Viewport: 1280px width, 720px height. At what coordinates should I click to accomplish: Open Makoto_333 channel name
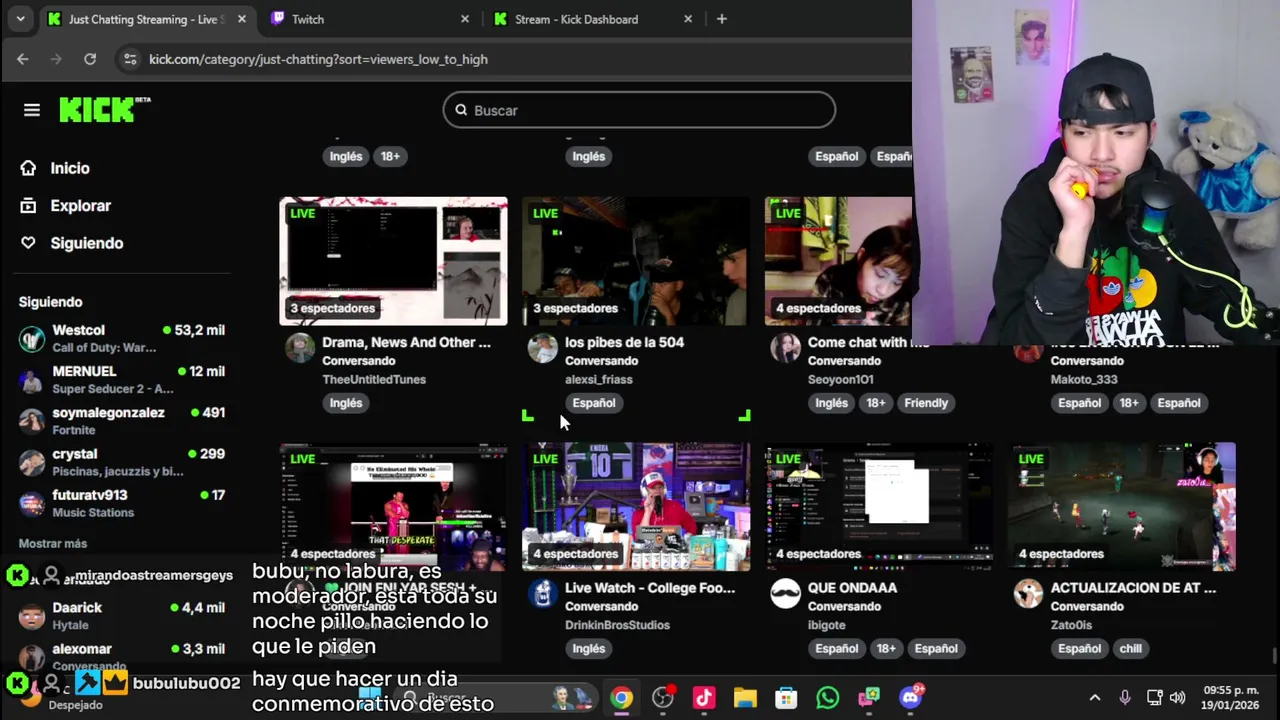[1084, 379]
